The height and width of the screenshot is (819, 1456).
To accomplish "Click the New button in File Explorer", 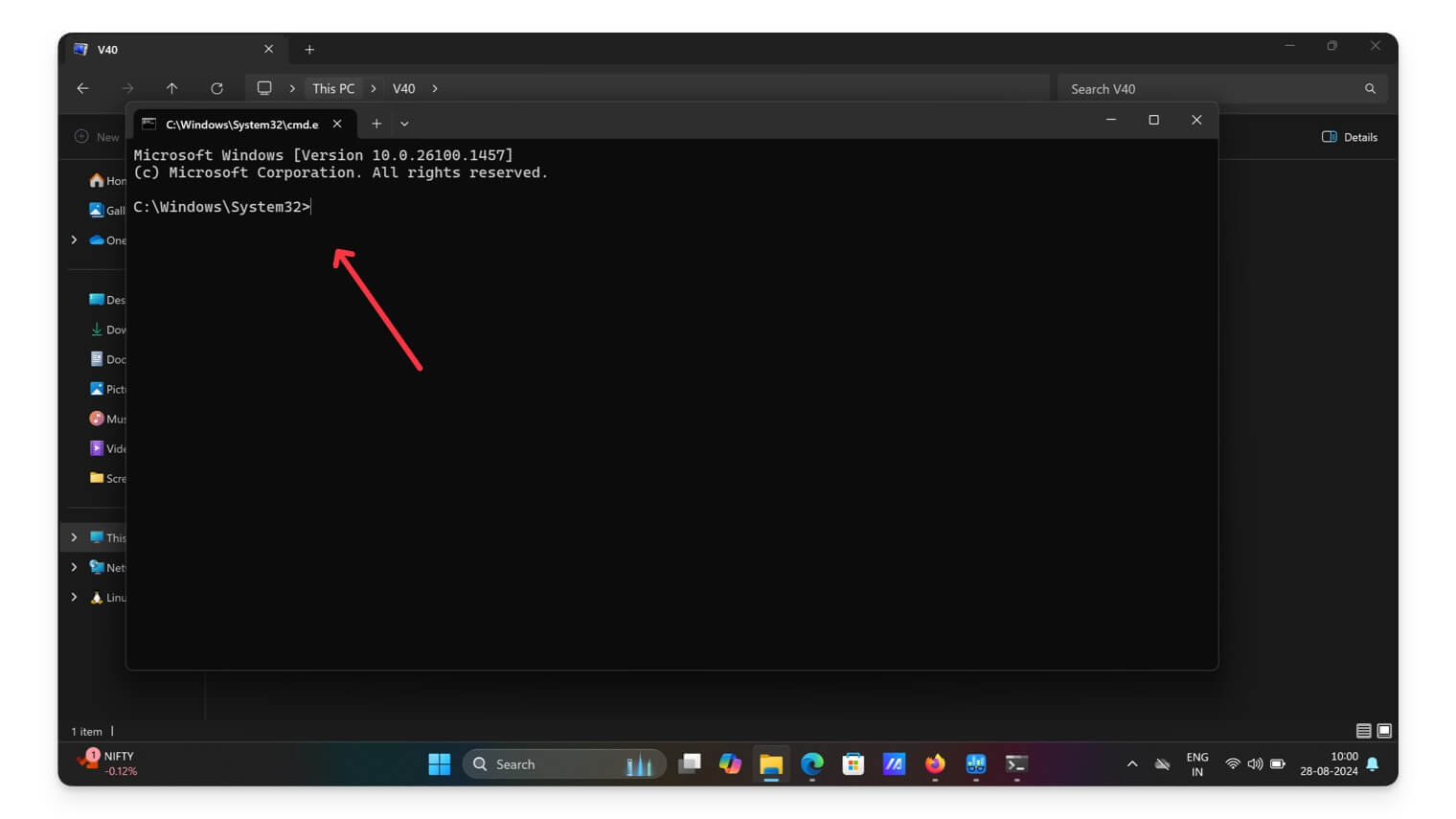I will tap(98, 137).
